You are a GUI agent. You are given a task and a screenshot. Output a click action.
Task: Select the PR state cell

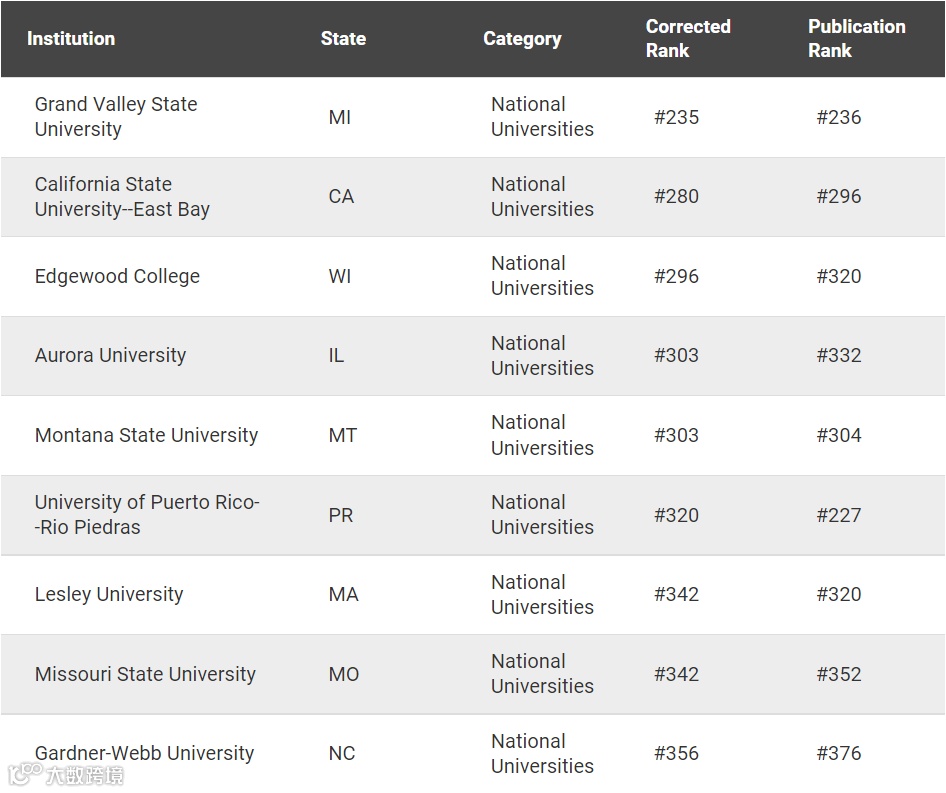click(340, 516)
